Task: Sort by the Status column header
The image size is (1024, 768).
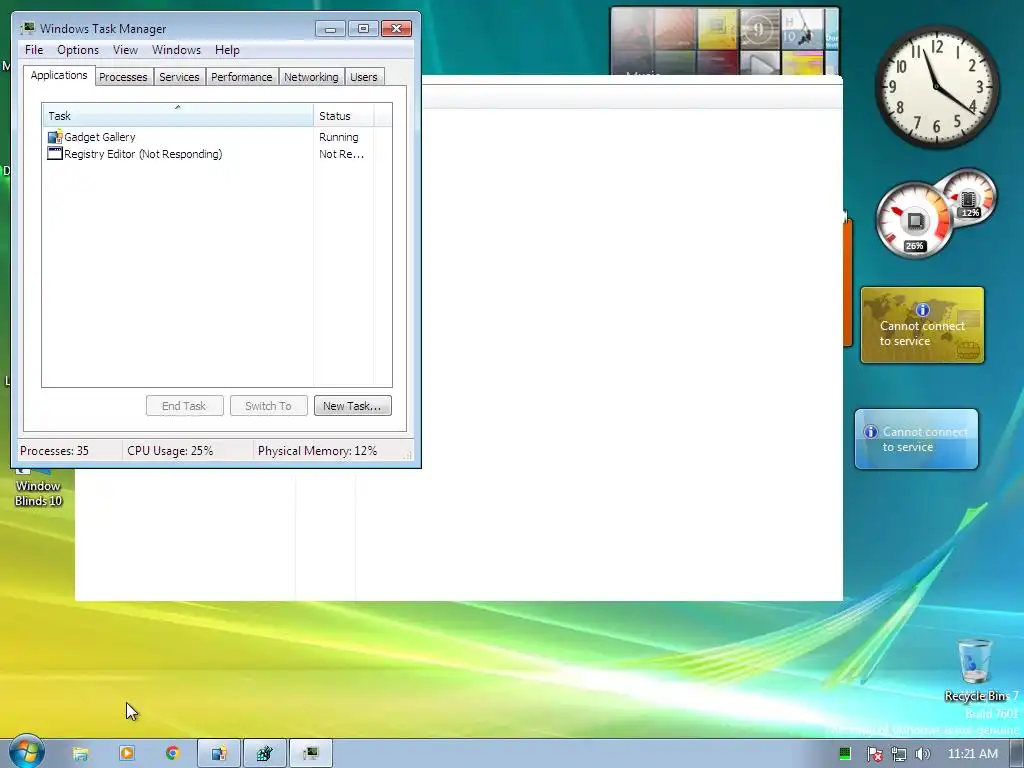Action: point(344,116)
